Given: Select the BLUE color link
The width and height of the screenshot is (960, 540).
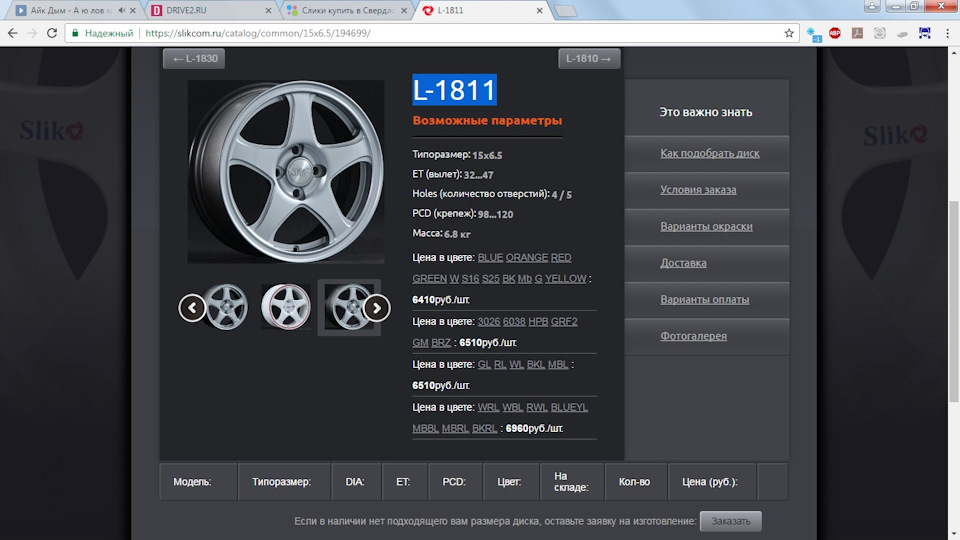Looking at the screenshot, I should coord(490,258).
